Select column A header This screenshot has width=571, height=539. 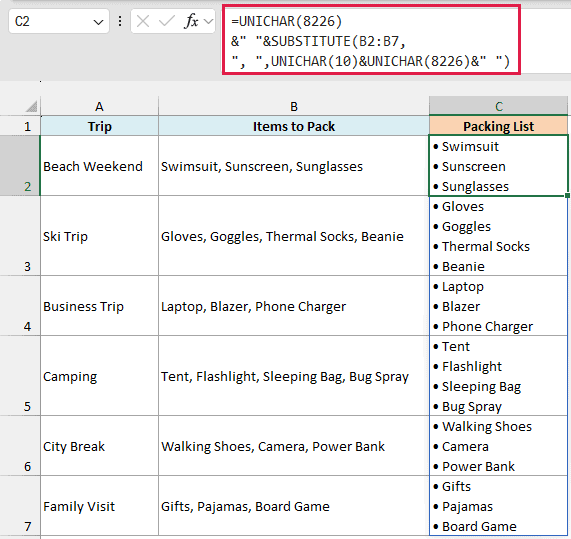pos(99,106)
